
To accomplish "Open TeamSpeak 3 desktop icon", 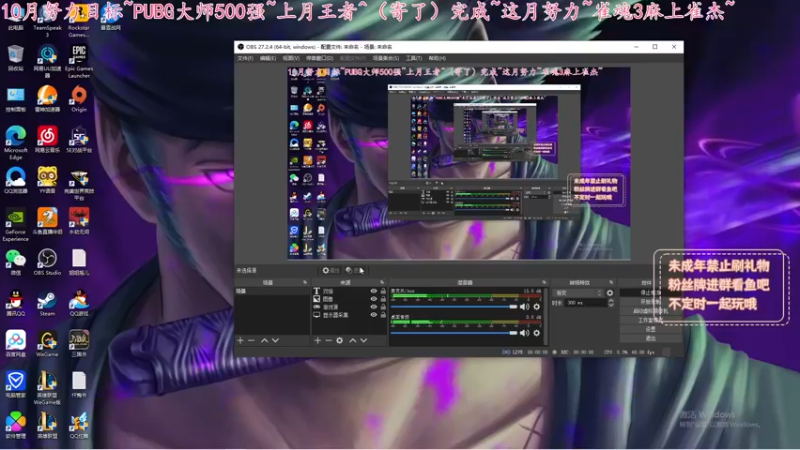I will pyautogui.click(x=47, y=23).
